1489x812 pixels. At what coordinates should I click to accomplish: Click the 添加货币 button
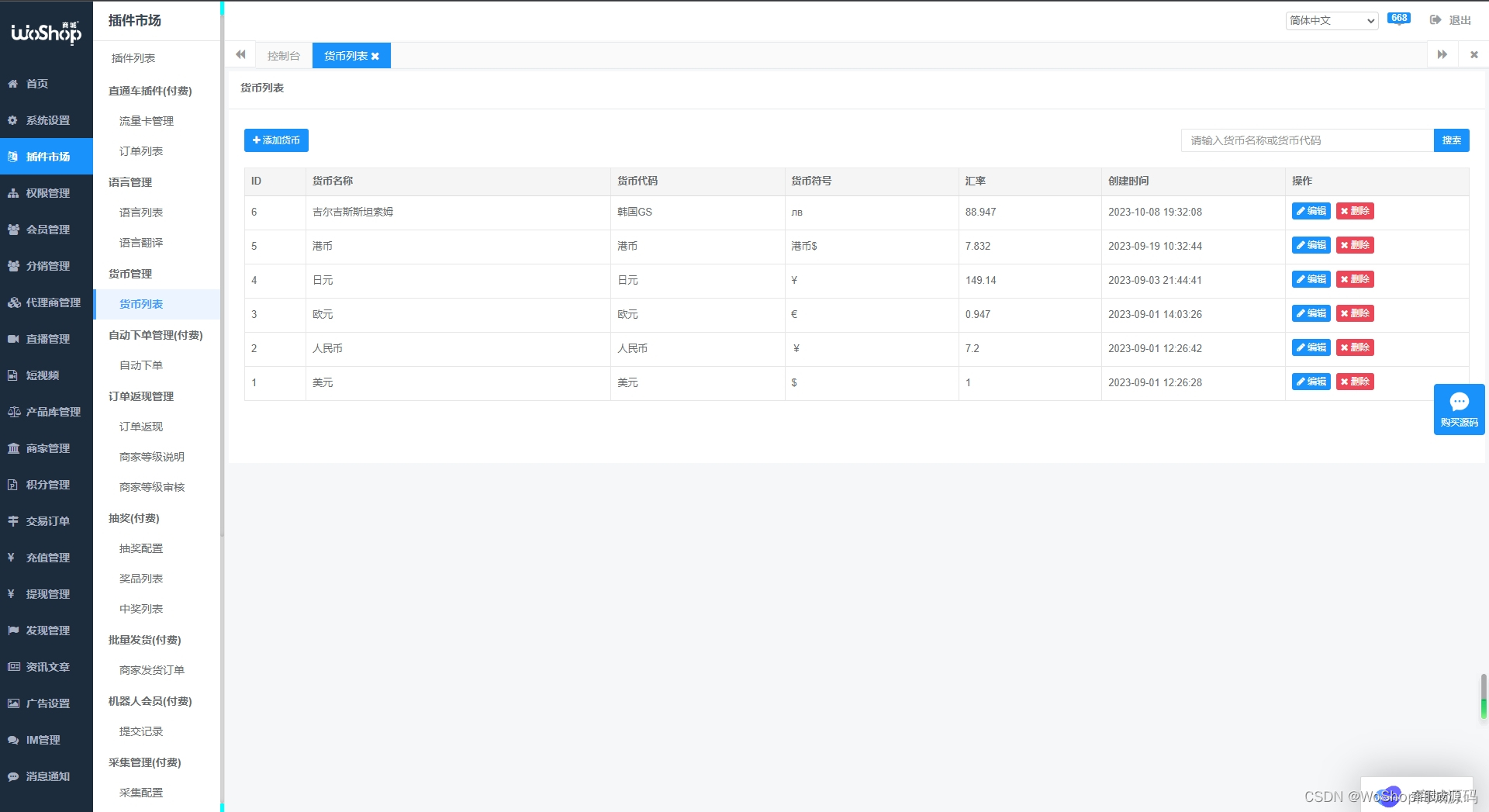pyautogui.click(x=276, y=140)
